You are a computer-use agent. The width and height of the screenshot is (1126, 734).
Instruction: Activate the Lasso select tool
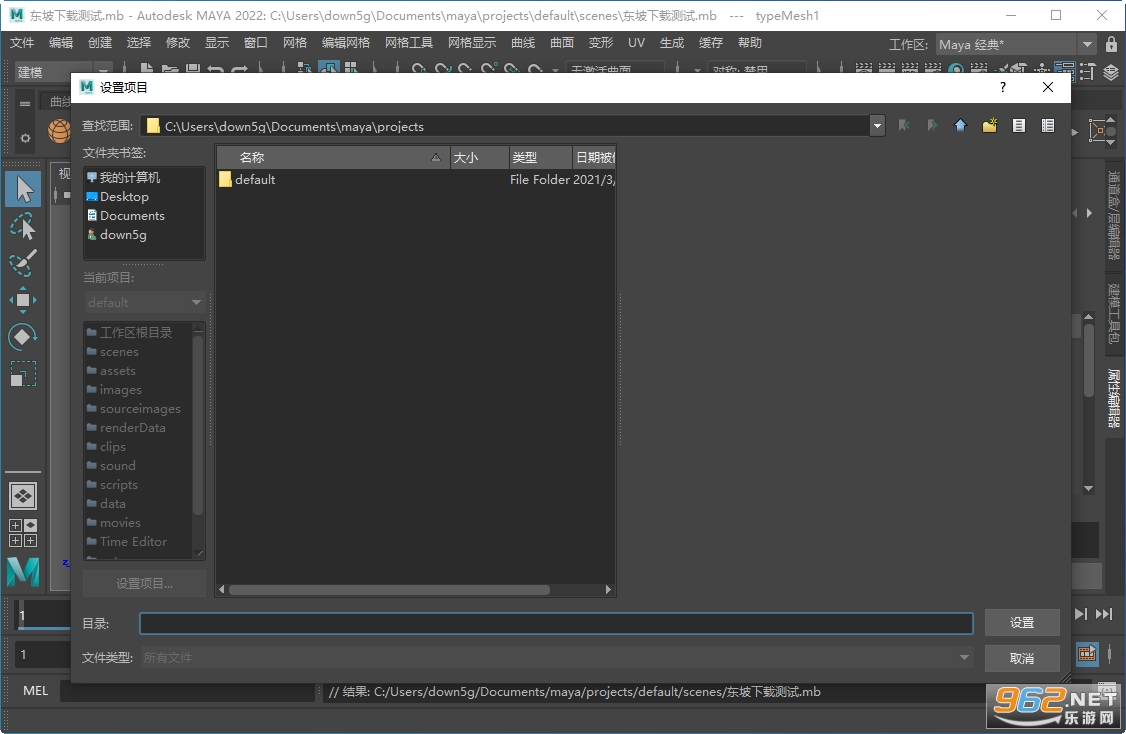[x=23, y=226]
